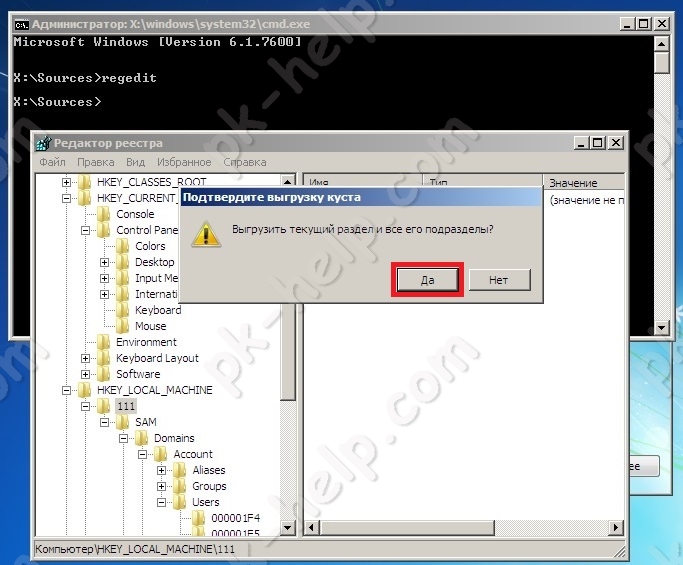
Task: Select Software folder icon
Action: point(103,374)
